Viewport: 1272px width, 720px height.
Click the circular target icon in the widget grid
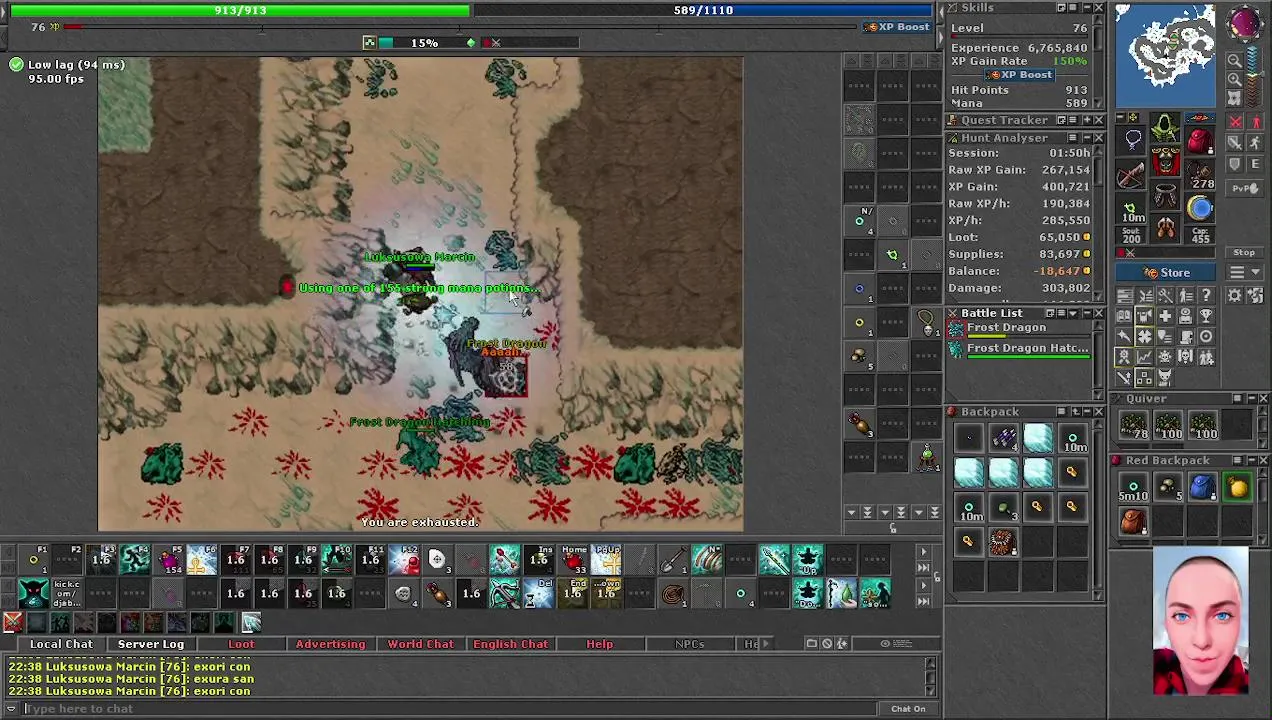[x=1207, y=336]
